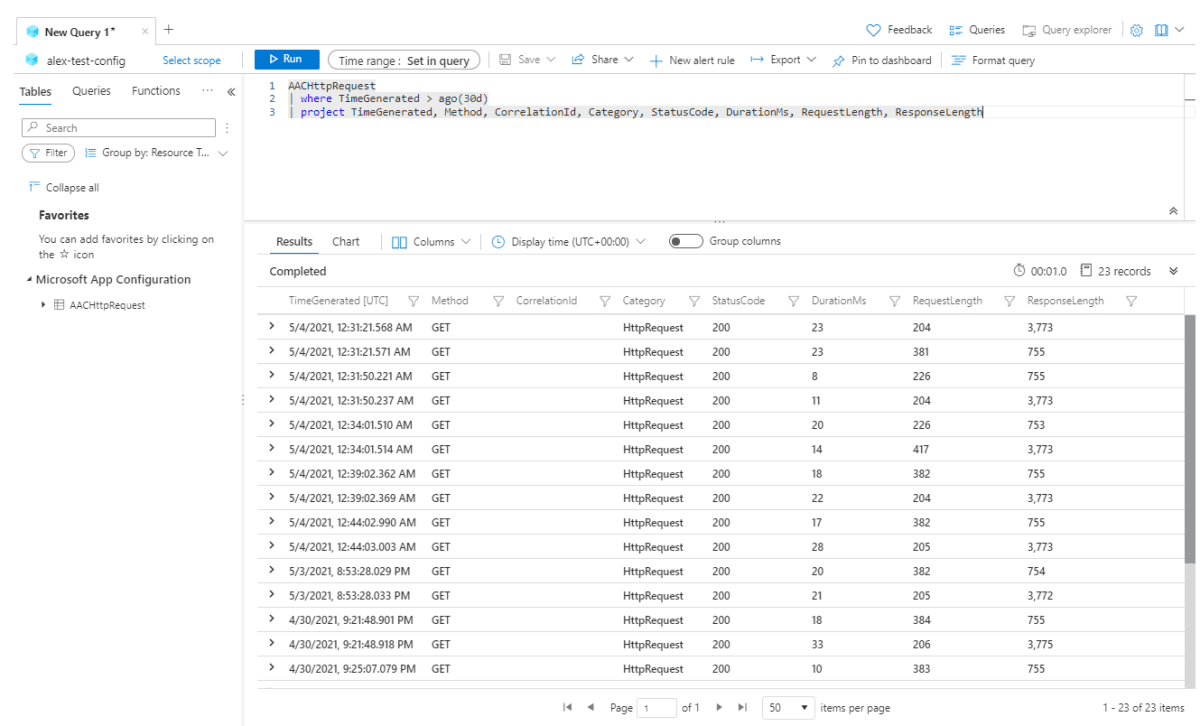The width and height of the screenshot is (1200, 726).
Task: Switch to the Functions tab
Action: tap(155, 90)
